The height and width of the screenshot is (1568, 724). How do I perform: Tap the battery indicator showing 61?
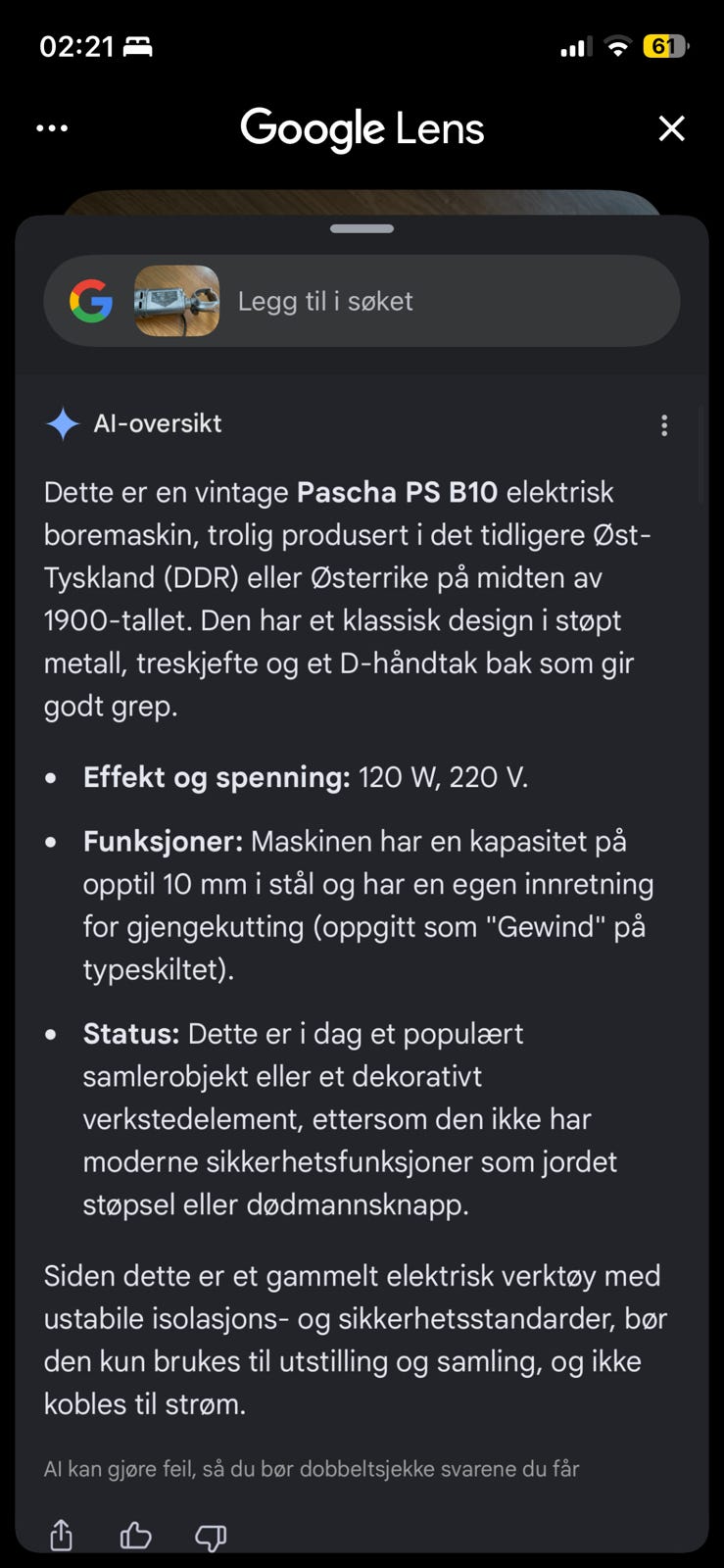click(x=666, y=46)
